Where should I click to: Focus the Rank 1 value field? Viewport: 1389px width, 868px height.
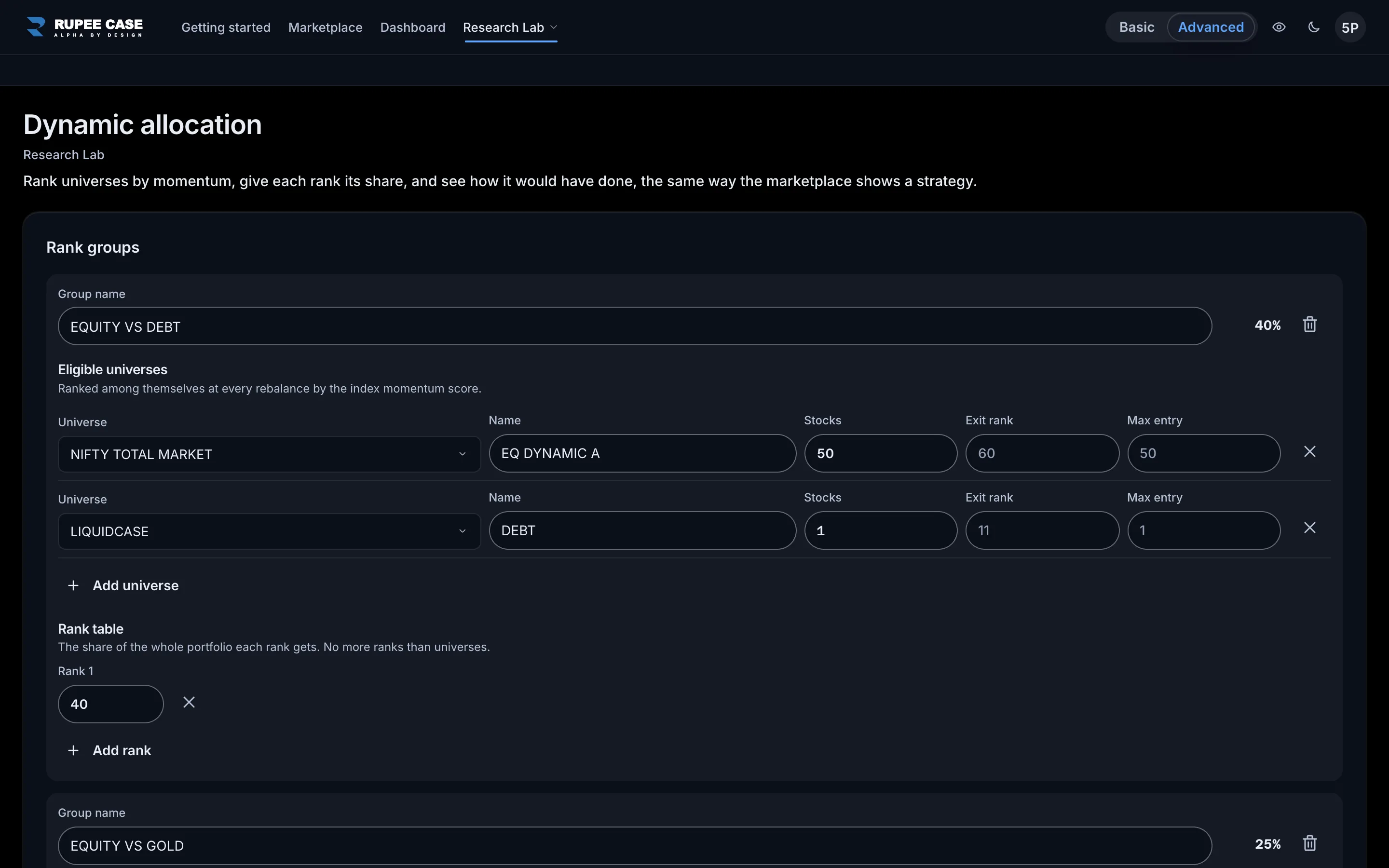click(111, 704)
